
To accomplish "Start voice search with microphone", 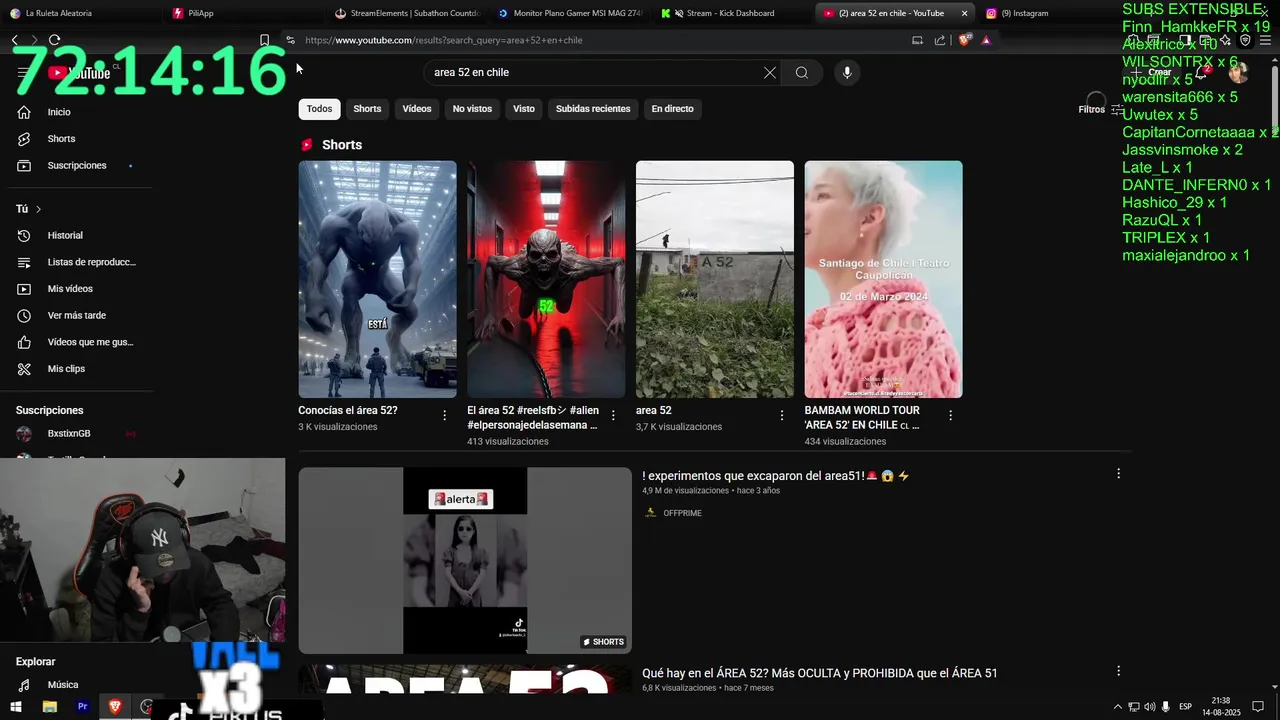I will coord(847,72).
